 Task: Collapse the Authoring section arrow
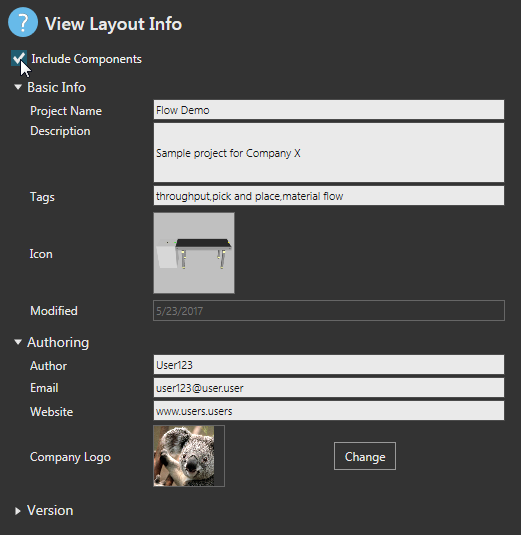(x=18, y=342)
